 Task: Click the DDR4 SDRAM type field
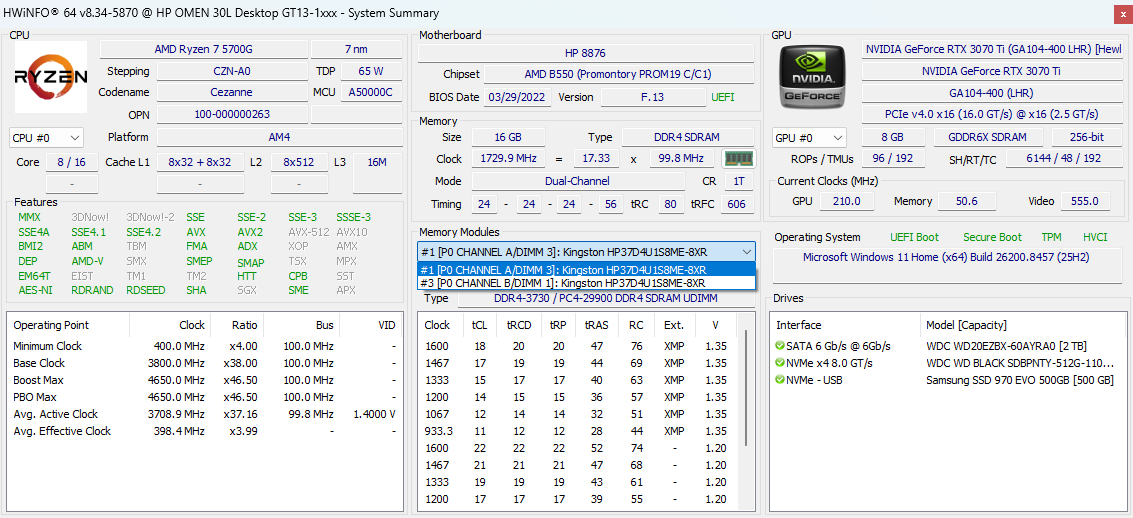(x=688, y=137)
